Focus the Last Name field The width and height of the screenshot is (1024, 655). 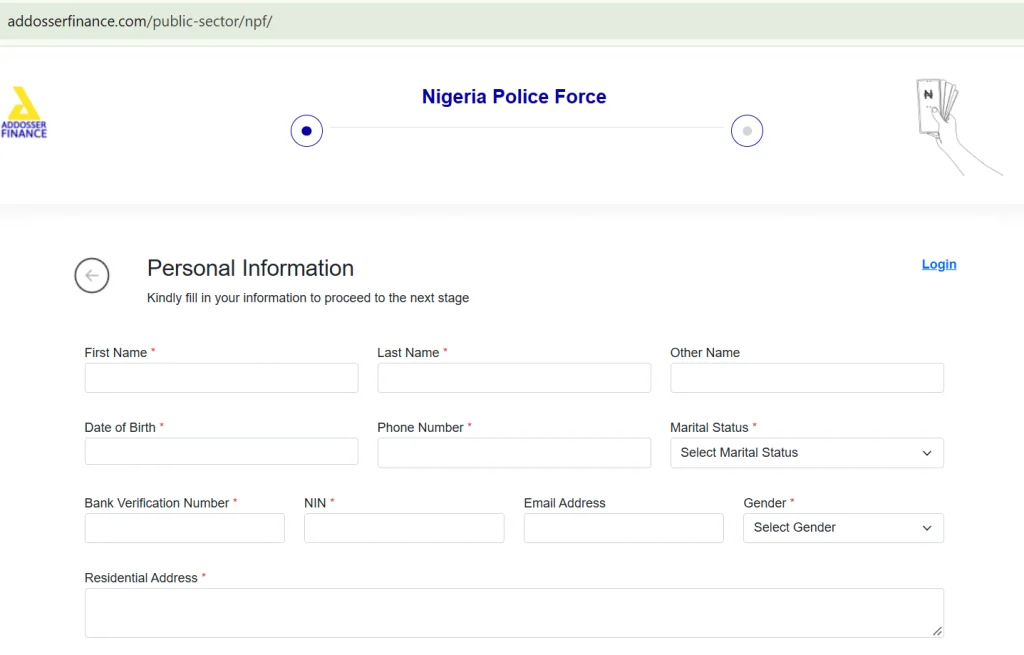514,378
